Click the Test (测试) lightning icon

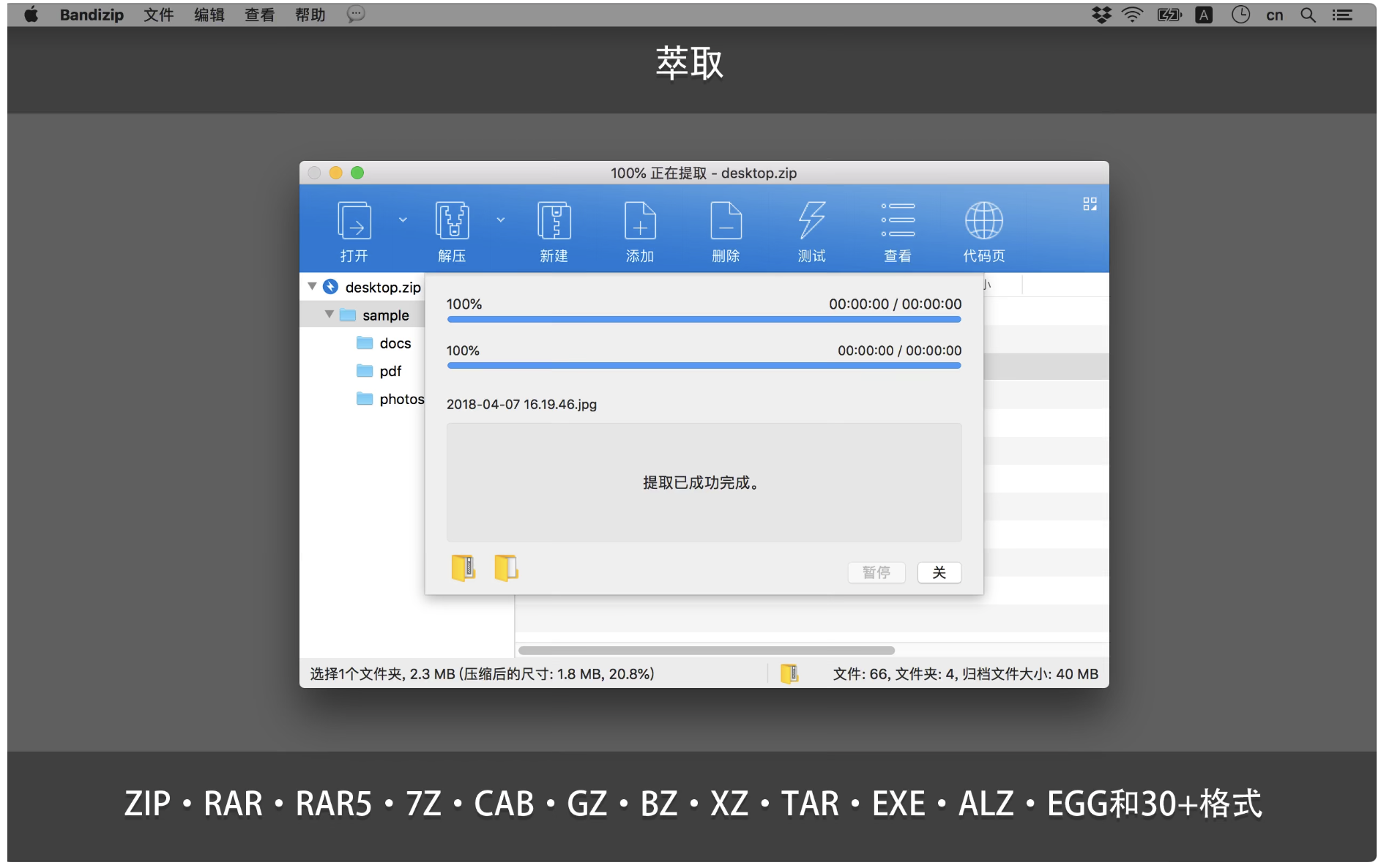[x=811, y=221]
